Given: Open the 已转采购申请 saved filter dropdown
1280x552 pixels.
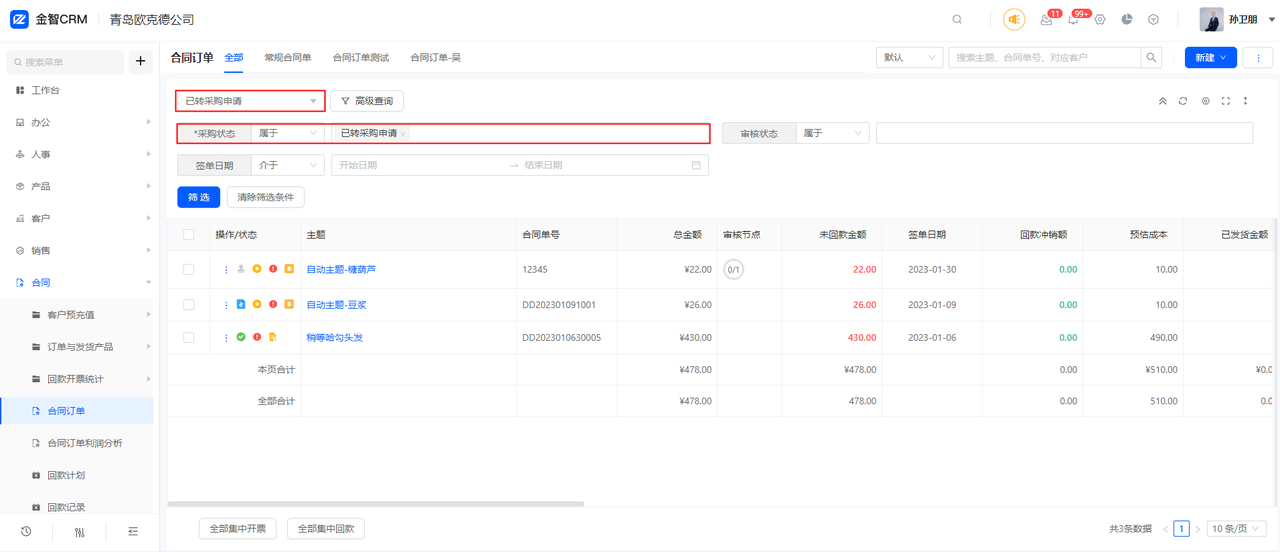Looking at the screenshot, I should click(x=251, y=101).
